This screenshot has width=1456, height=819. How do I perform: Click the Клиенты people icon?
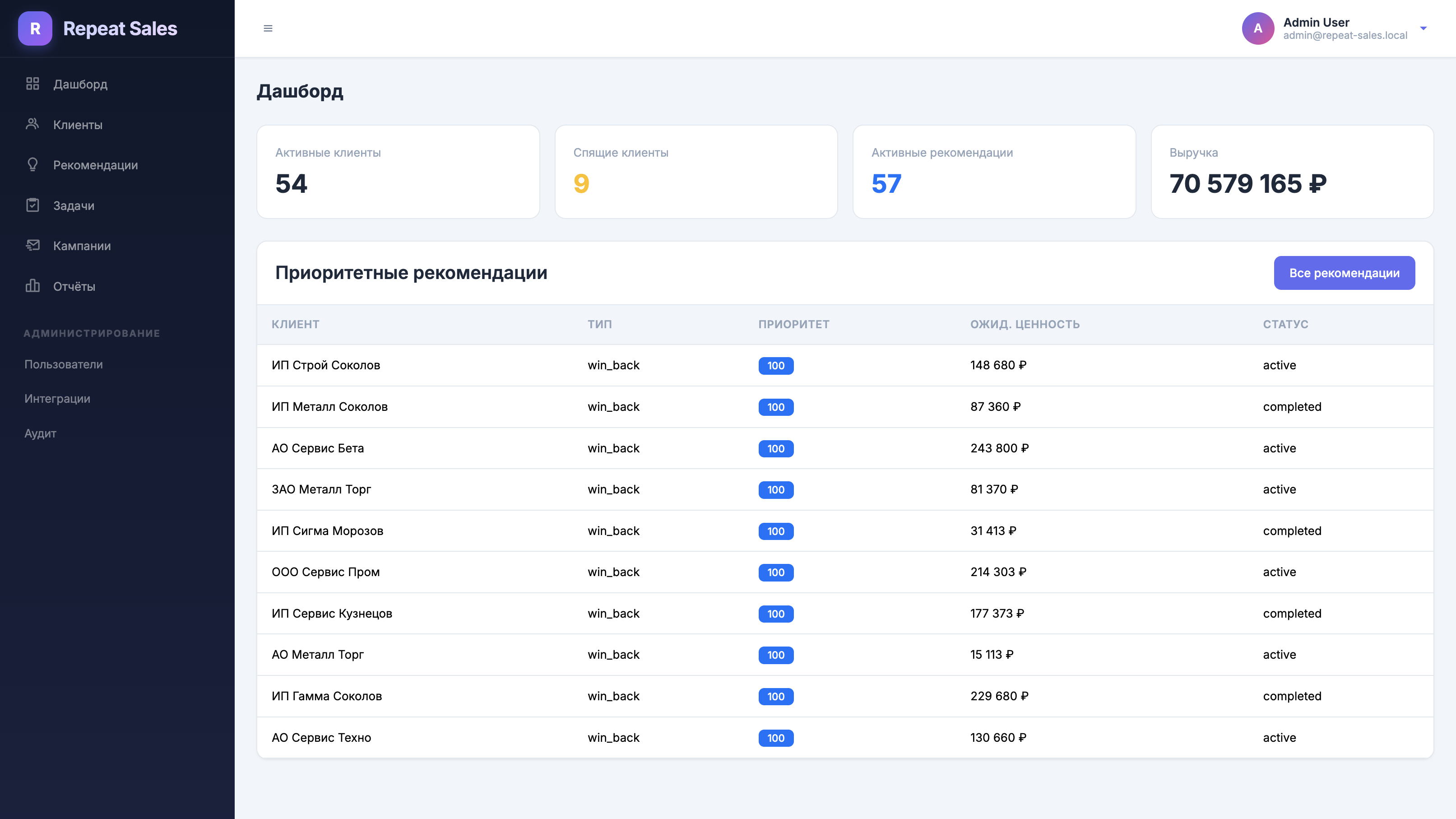[32, 124]
